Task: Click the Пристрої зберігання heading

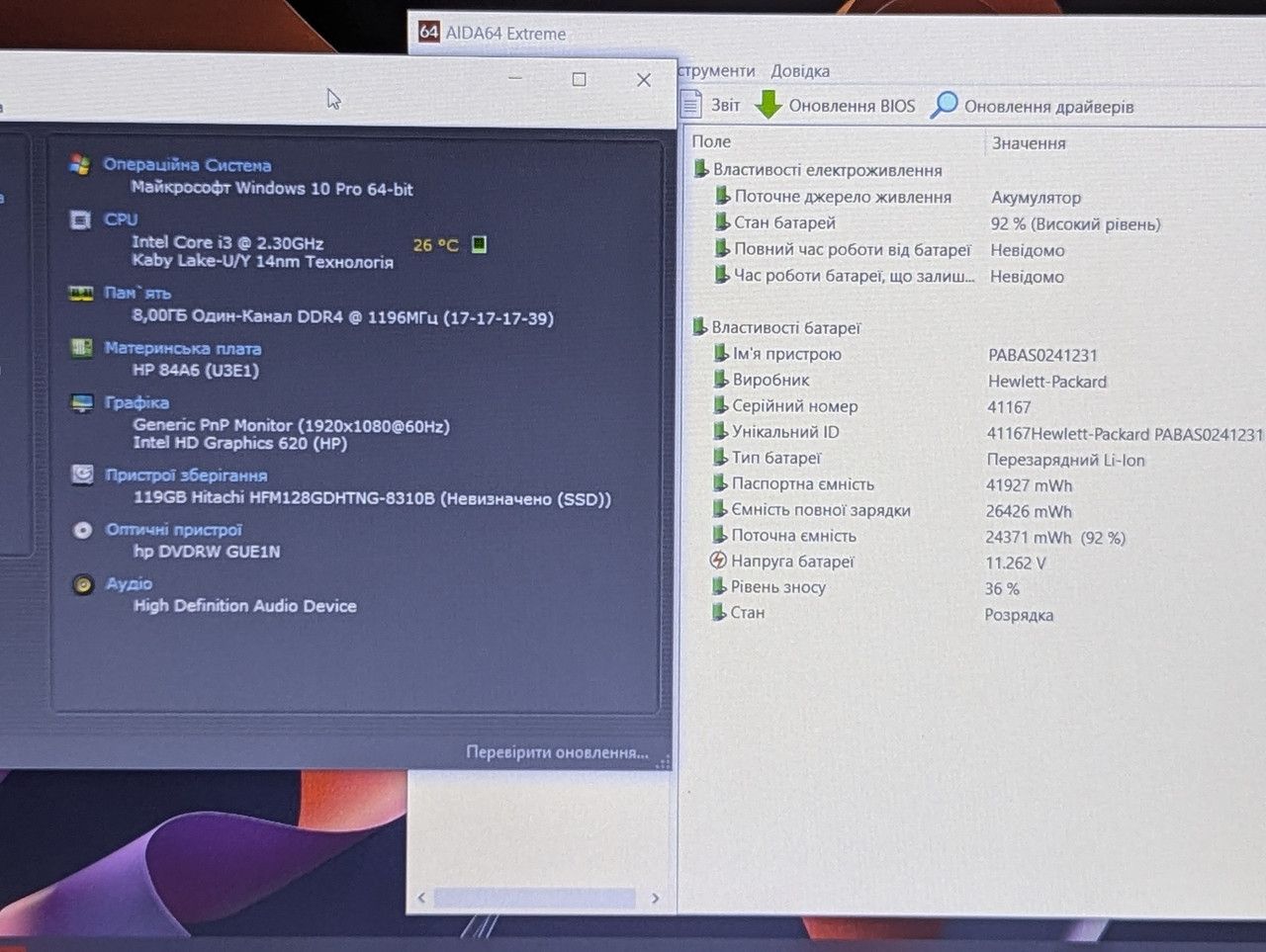Action: coord(186,475)
